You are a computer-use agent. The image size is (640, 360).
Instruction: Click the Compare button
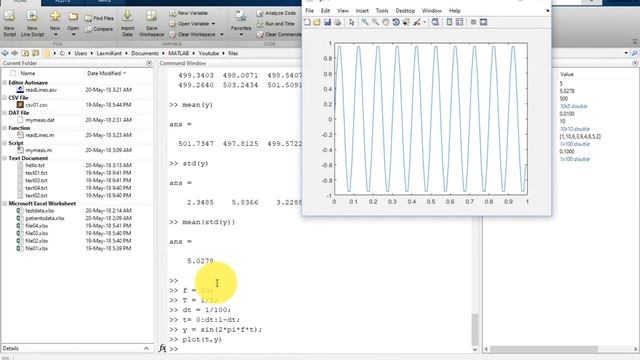click(99, 29)
